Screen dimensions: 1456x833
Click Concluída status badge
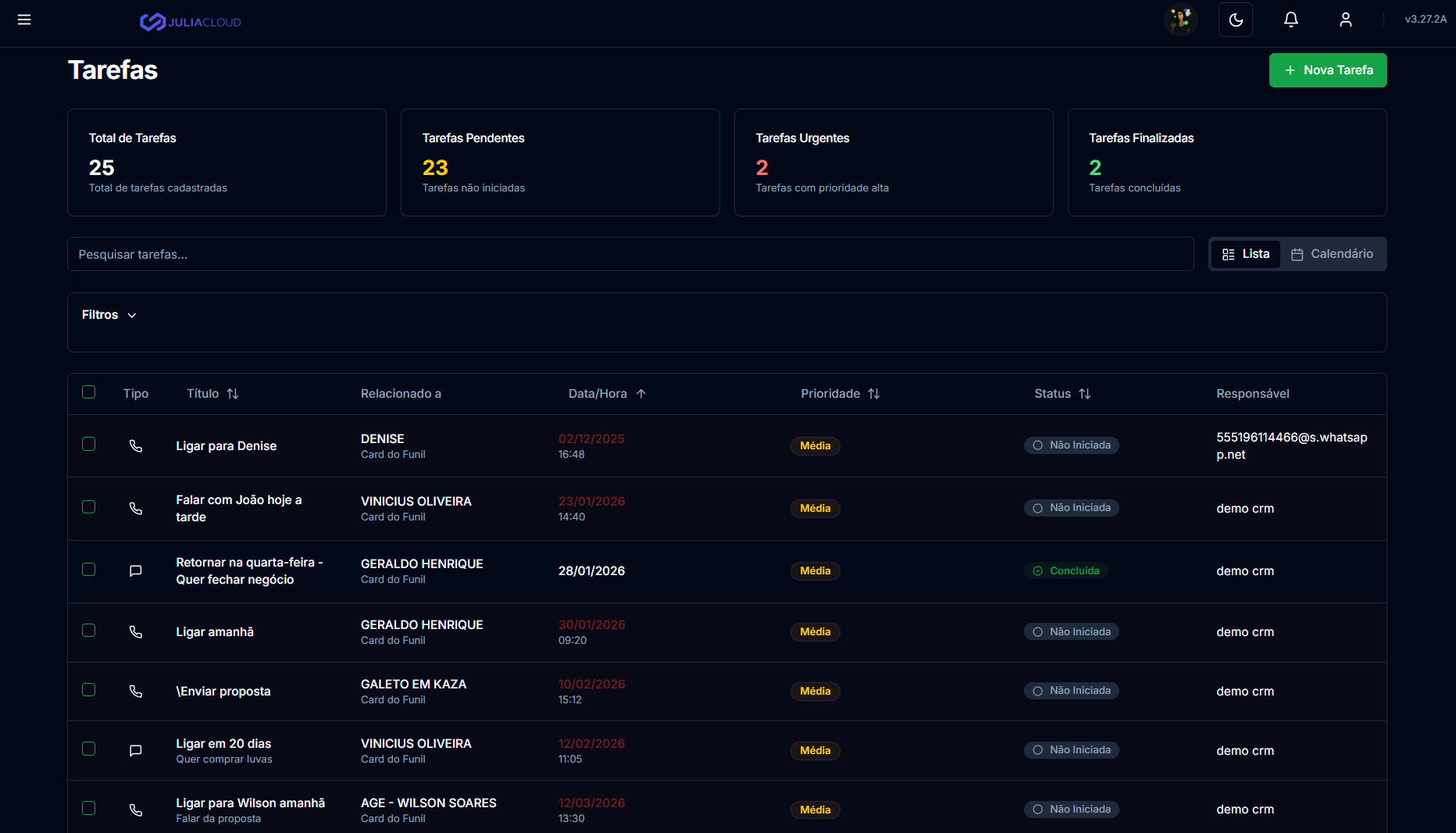pyautogui.click(x=1066, y=571)
